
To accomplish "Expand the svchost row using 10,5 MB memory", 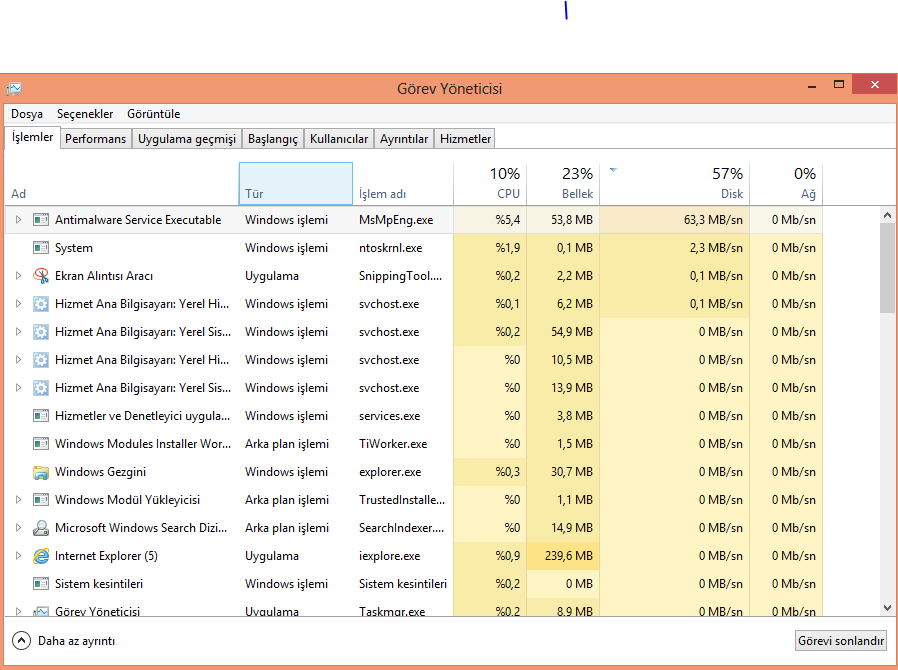I will click(18, 360).
